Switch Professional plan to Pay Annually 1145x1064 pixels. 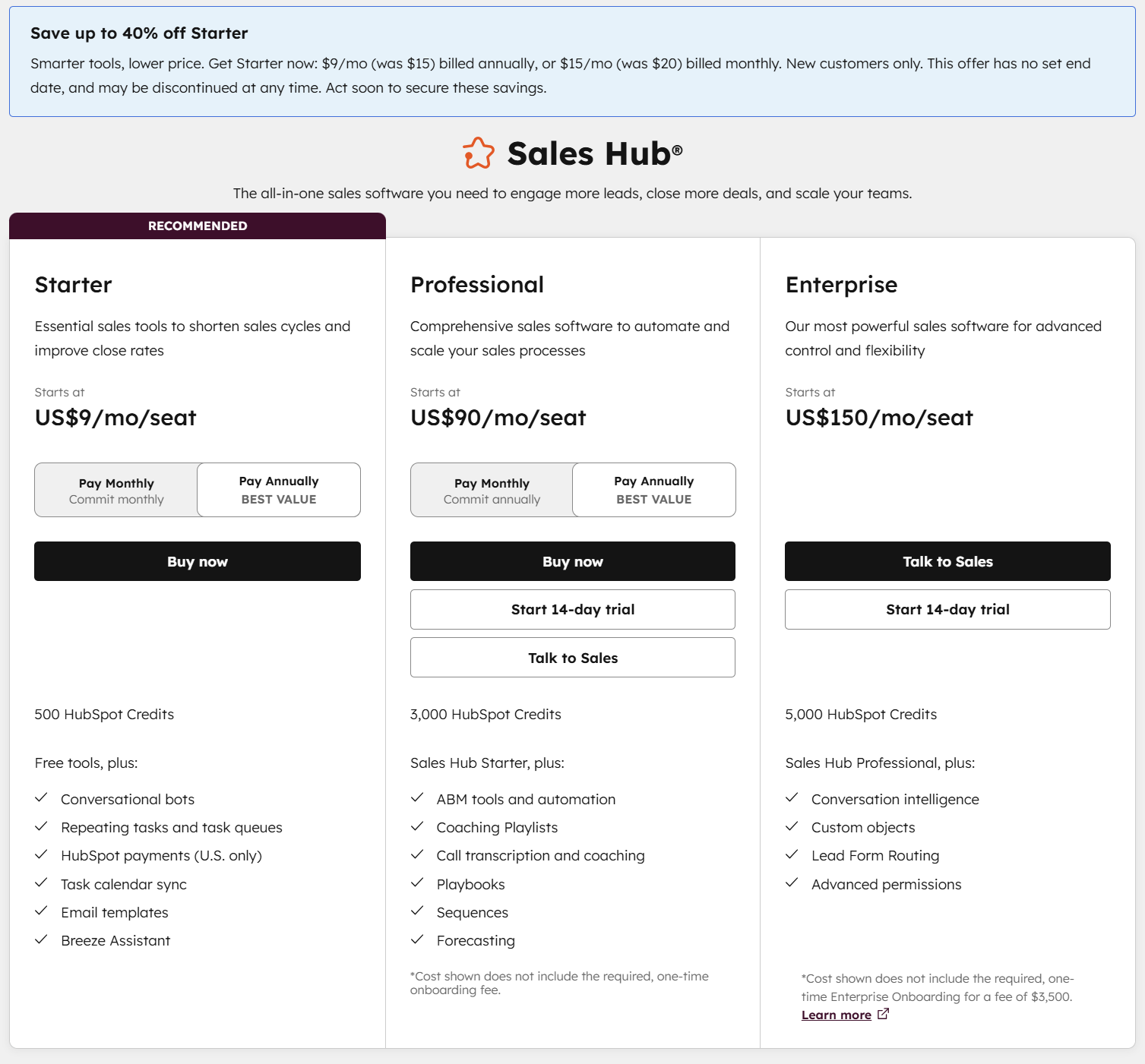(x=653, y=491)
